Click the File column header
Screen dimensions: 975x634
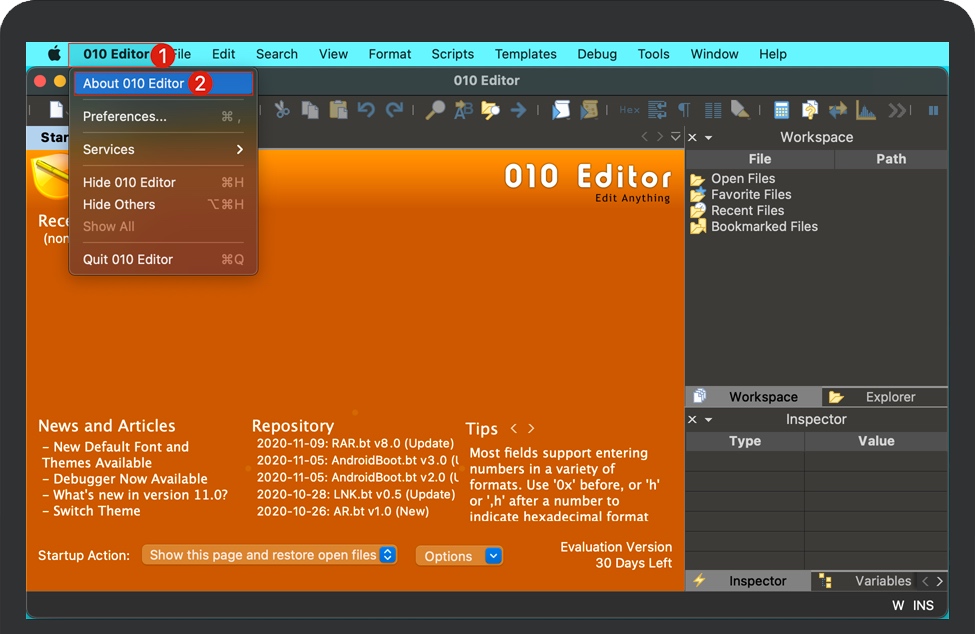760,159
